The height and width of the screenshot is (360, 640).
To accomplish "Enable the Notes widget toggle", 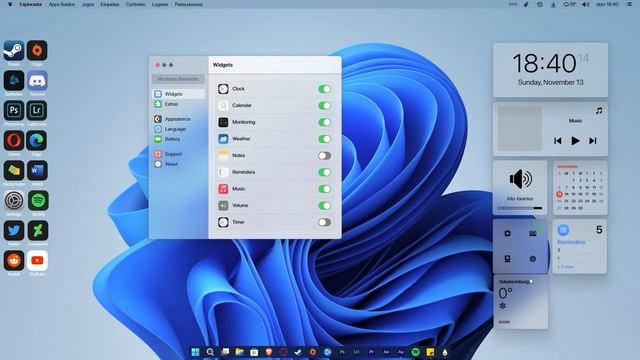I will (324, 156).
